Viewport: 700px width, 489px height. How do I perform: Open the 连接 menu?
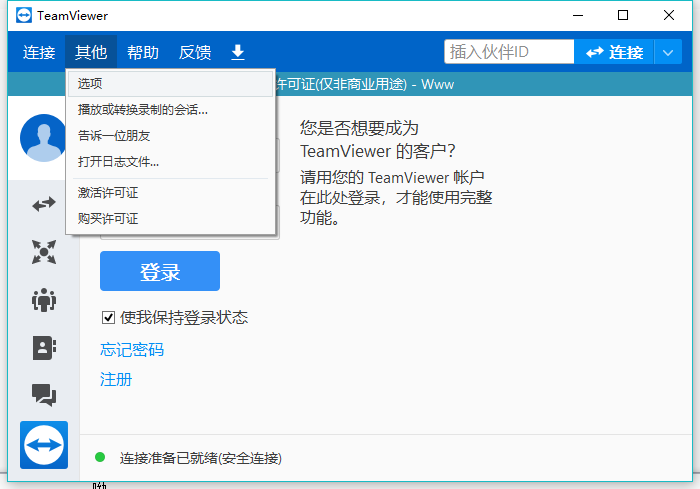coord(39,52)
